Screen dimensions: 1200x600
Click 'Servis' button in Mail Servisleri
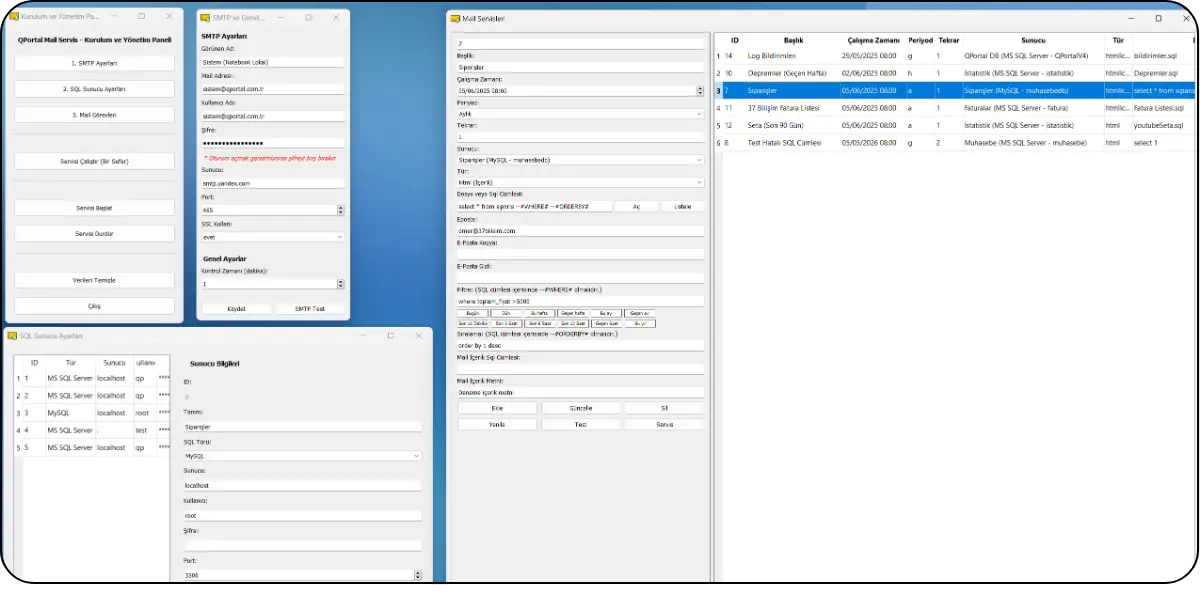click(664, 424)
